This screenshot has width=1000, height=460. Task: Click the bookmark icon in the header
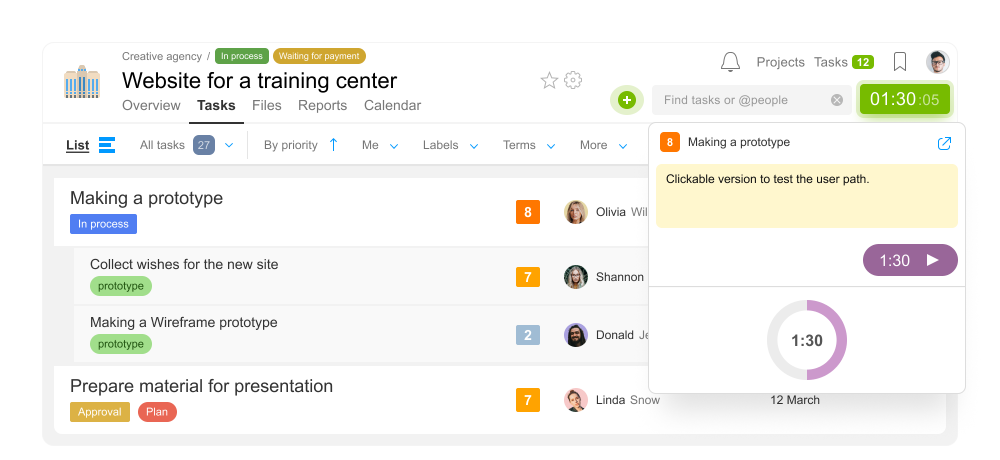pyautogui.click(x=900, y=62)
